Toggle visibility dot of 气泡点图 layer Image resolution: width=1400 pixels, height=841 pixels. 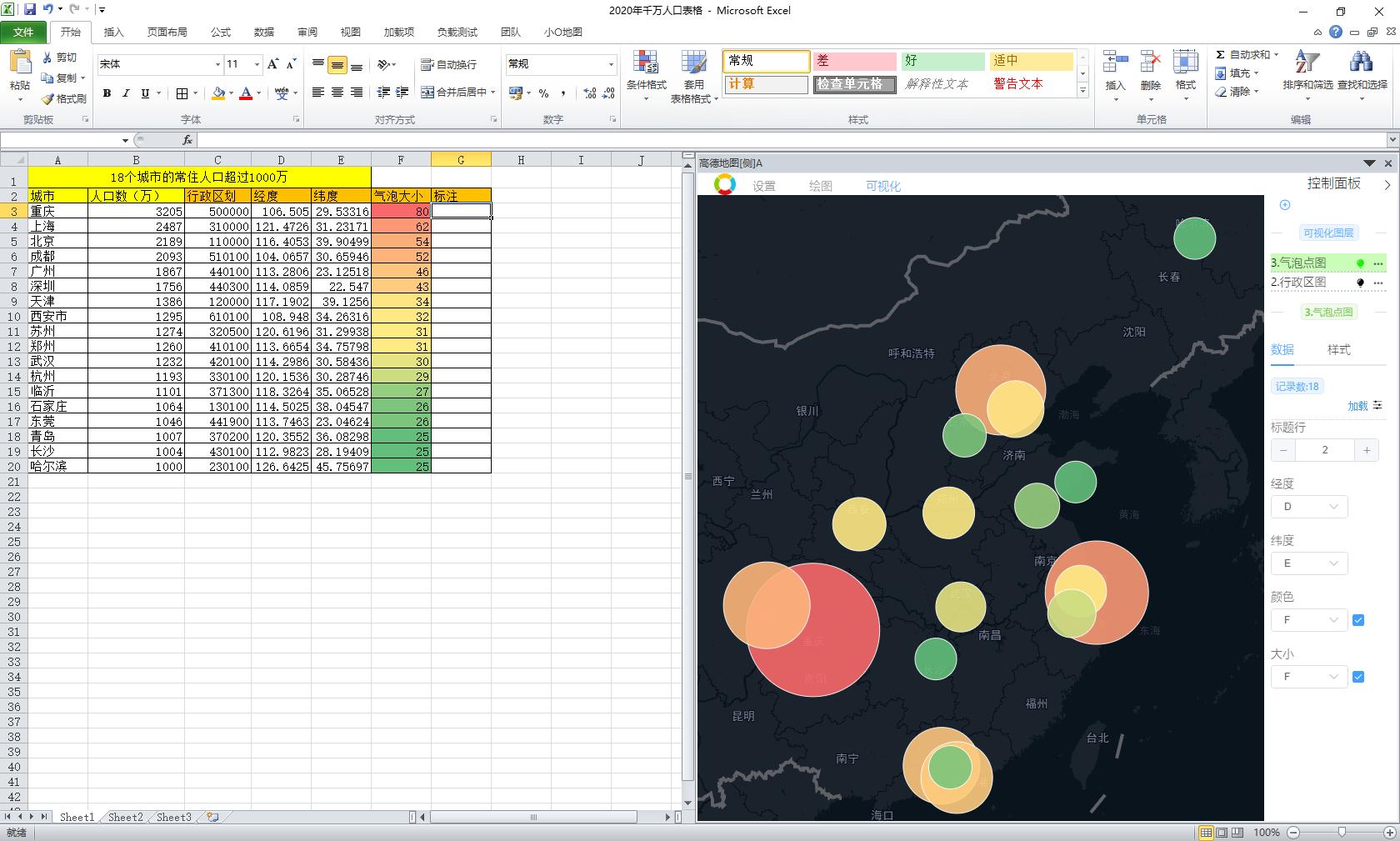click(1360, 263)
